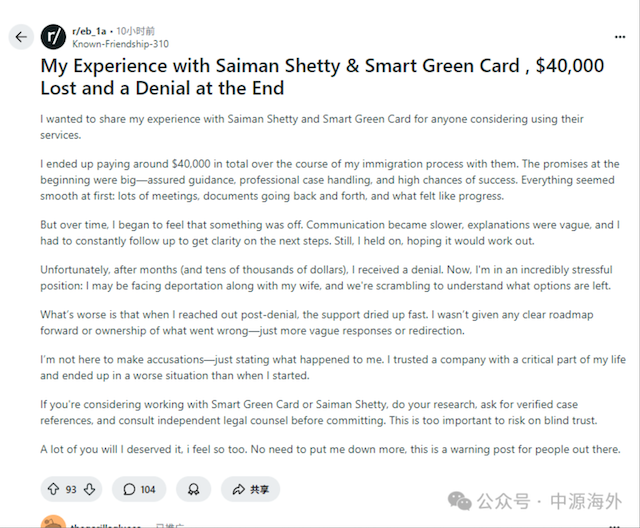Click the 104 comments count
640x528 pixels.
[148, 489]
